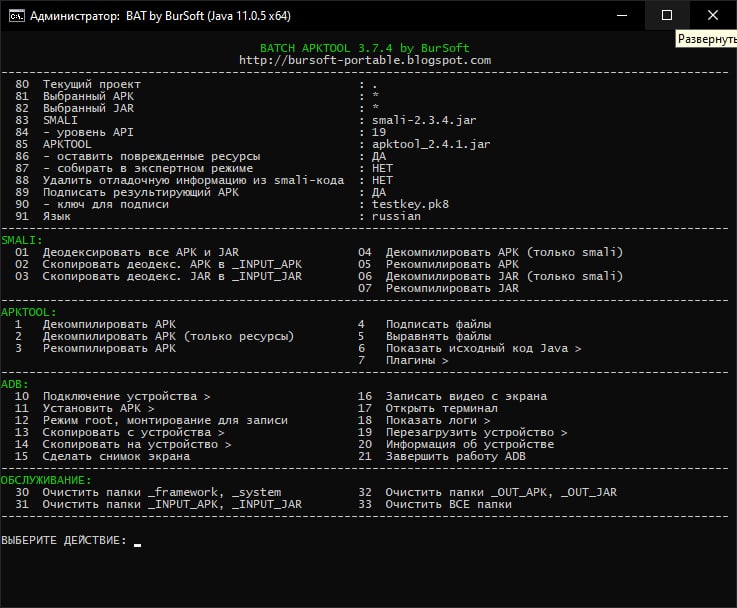Click item 01 'Деодексировать все APK и JAR'
This screenshot has width=737, height=608.
(127, 252)
